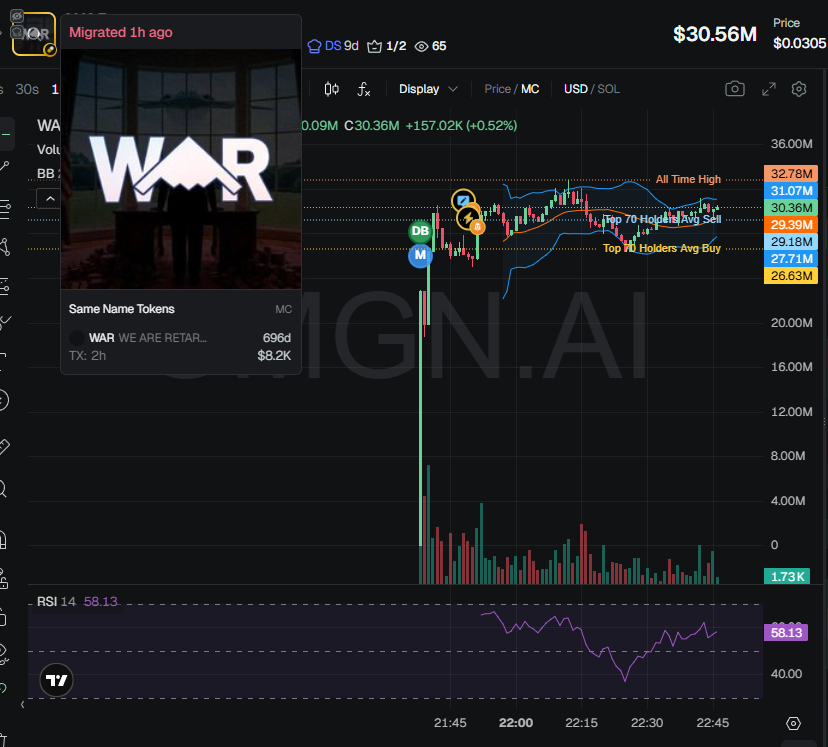Open the emoji icons tool in sidebar
828x747 pixels.
(3, 400)
